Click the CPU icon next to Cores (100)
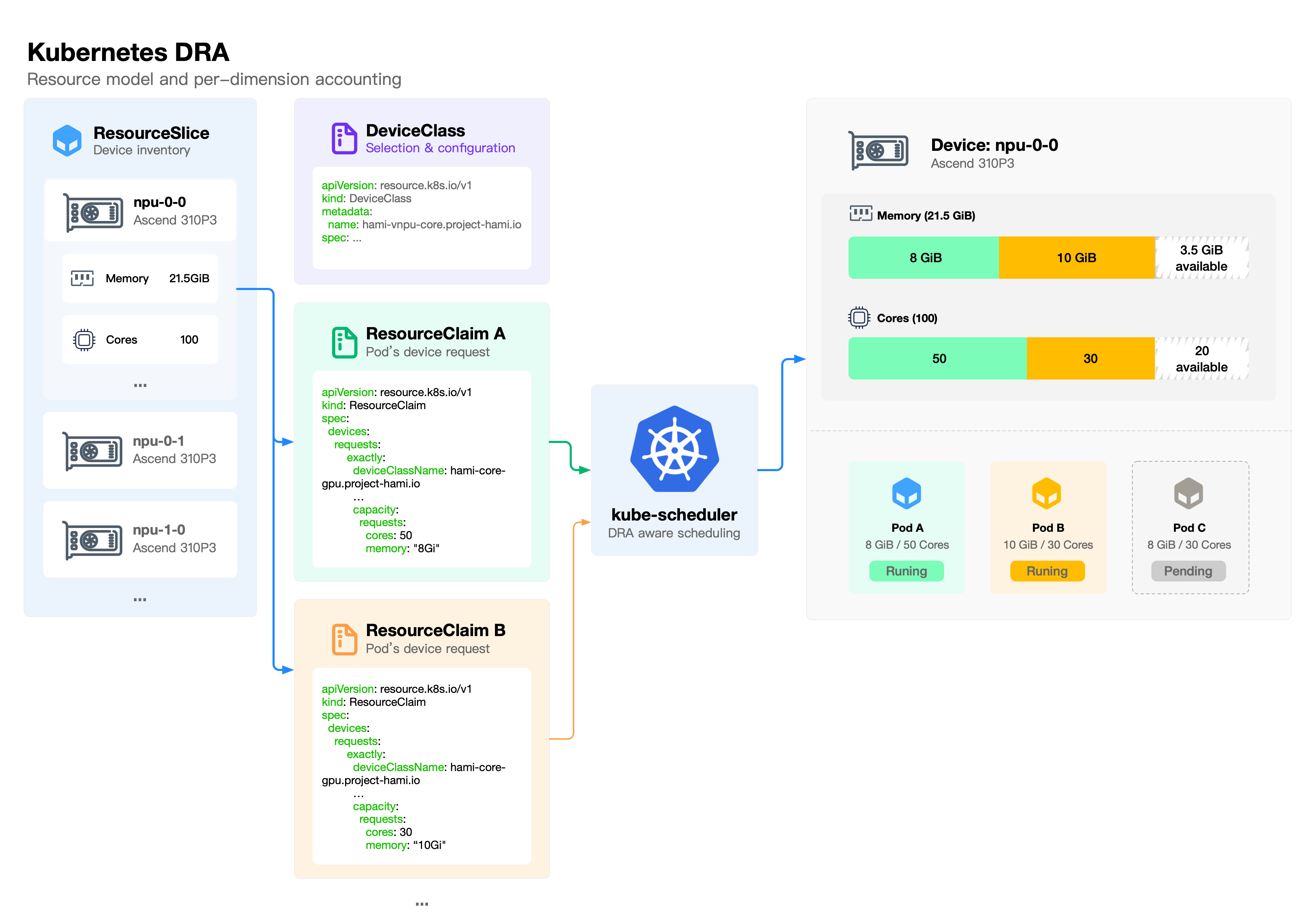1310x924 pixels. pyautogui.click(x=859, y=318)
